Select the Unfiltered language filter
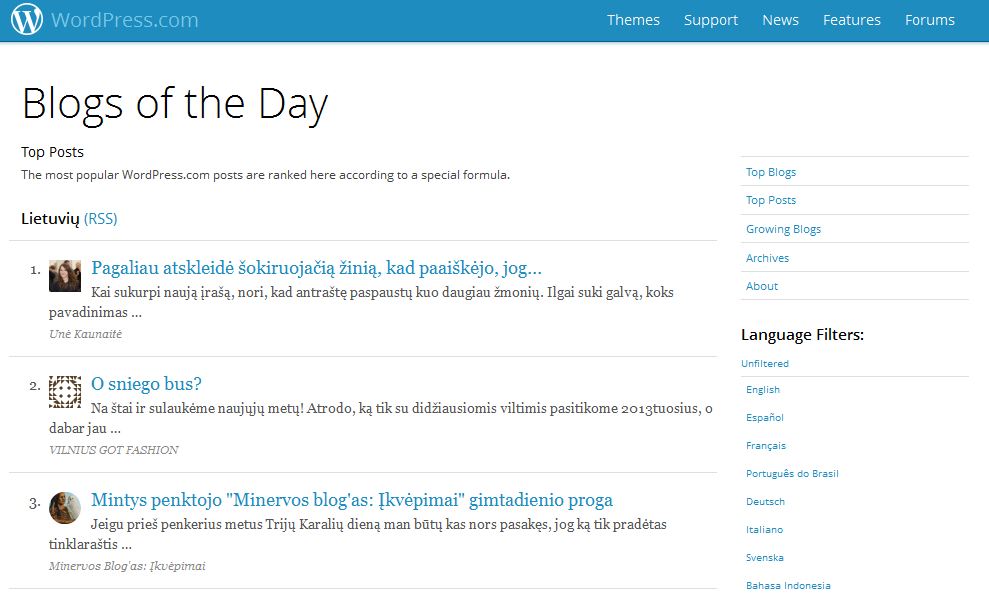The image size is (989, 608). [764, 363]
